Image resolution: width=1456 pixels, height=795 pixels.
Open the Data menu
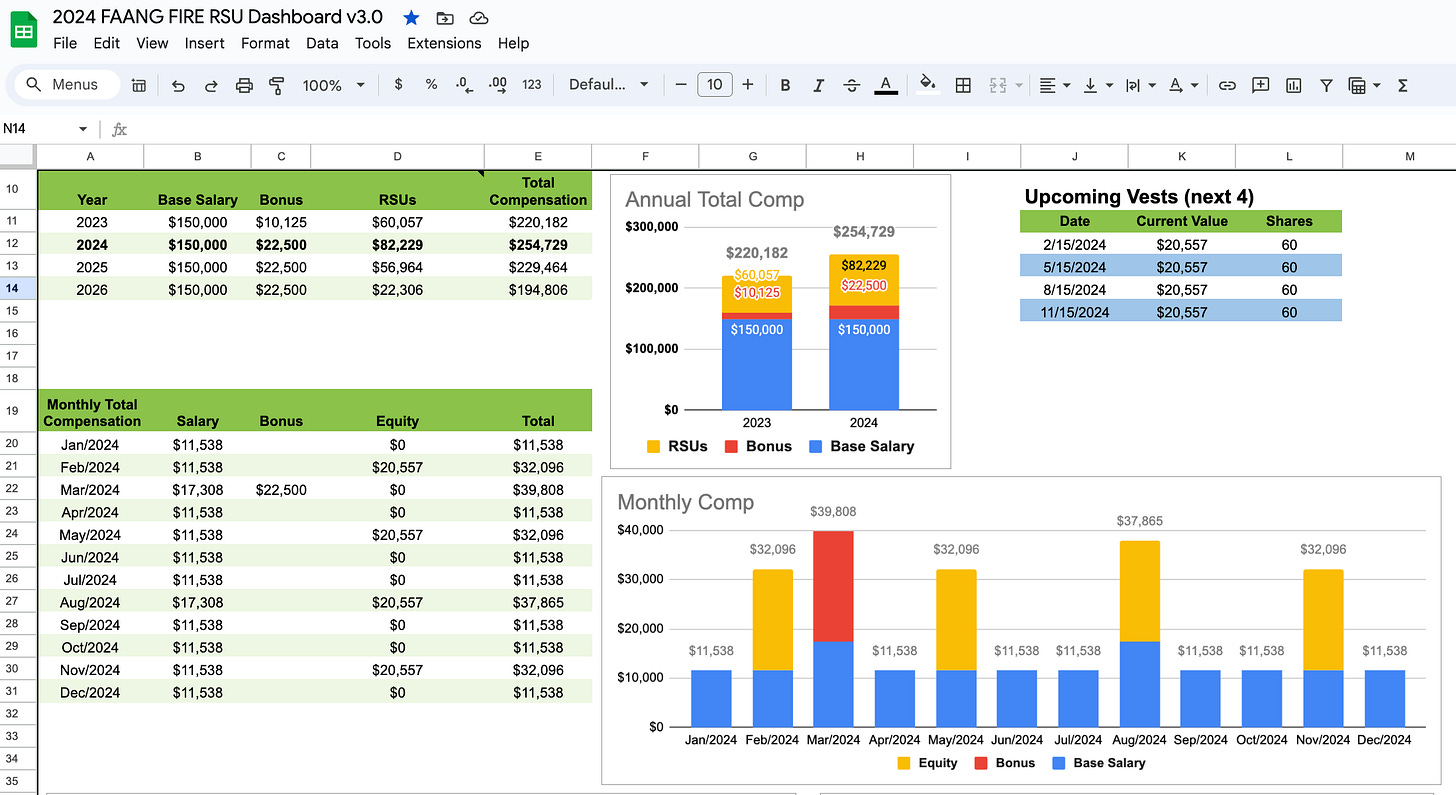point(322,43)
